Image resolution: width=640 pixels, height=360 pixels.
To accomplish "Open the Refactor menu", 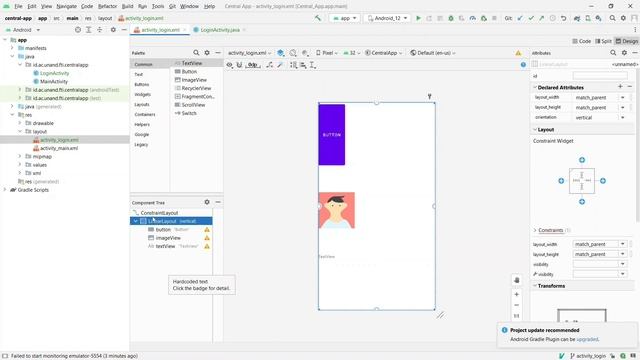I will coord(107,7).
